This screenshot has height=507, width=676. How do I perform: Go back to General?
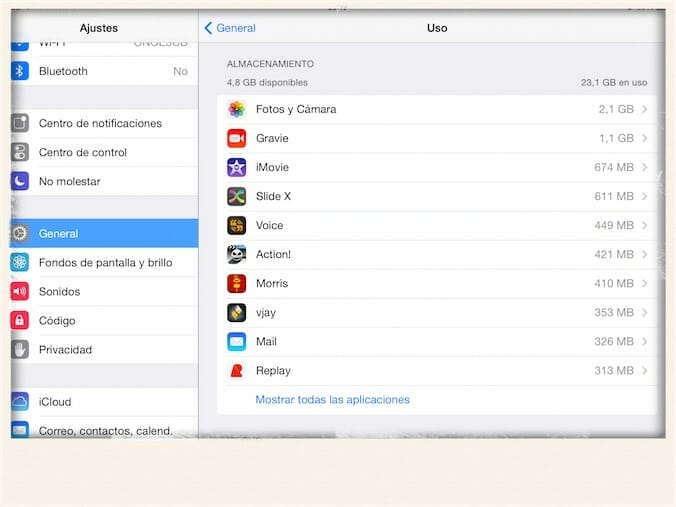230,28
